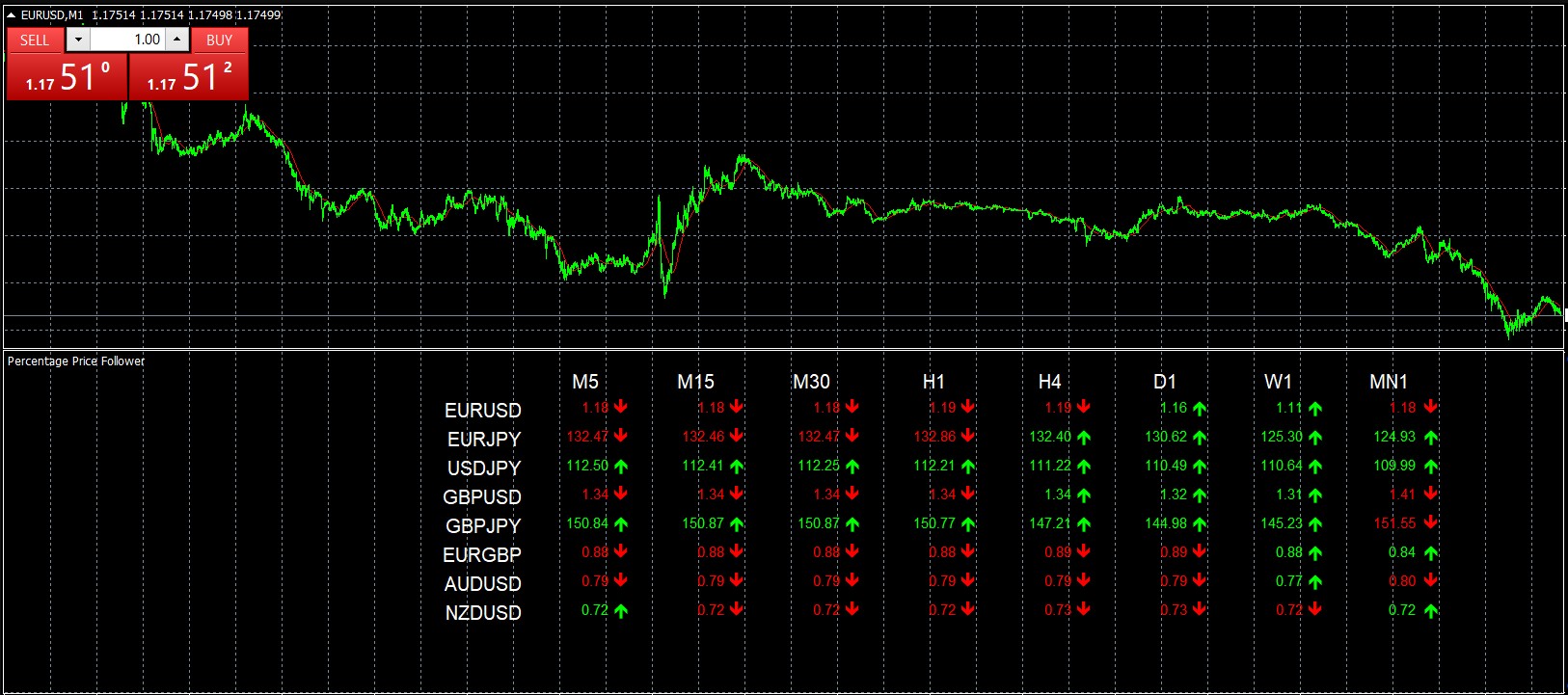Click the green up arrow for EURJPY MN1
The width and height of the screenshot is (1568, 695).
click(1431, 437)
